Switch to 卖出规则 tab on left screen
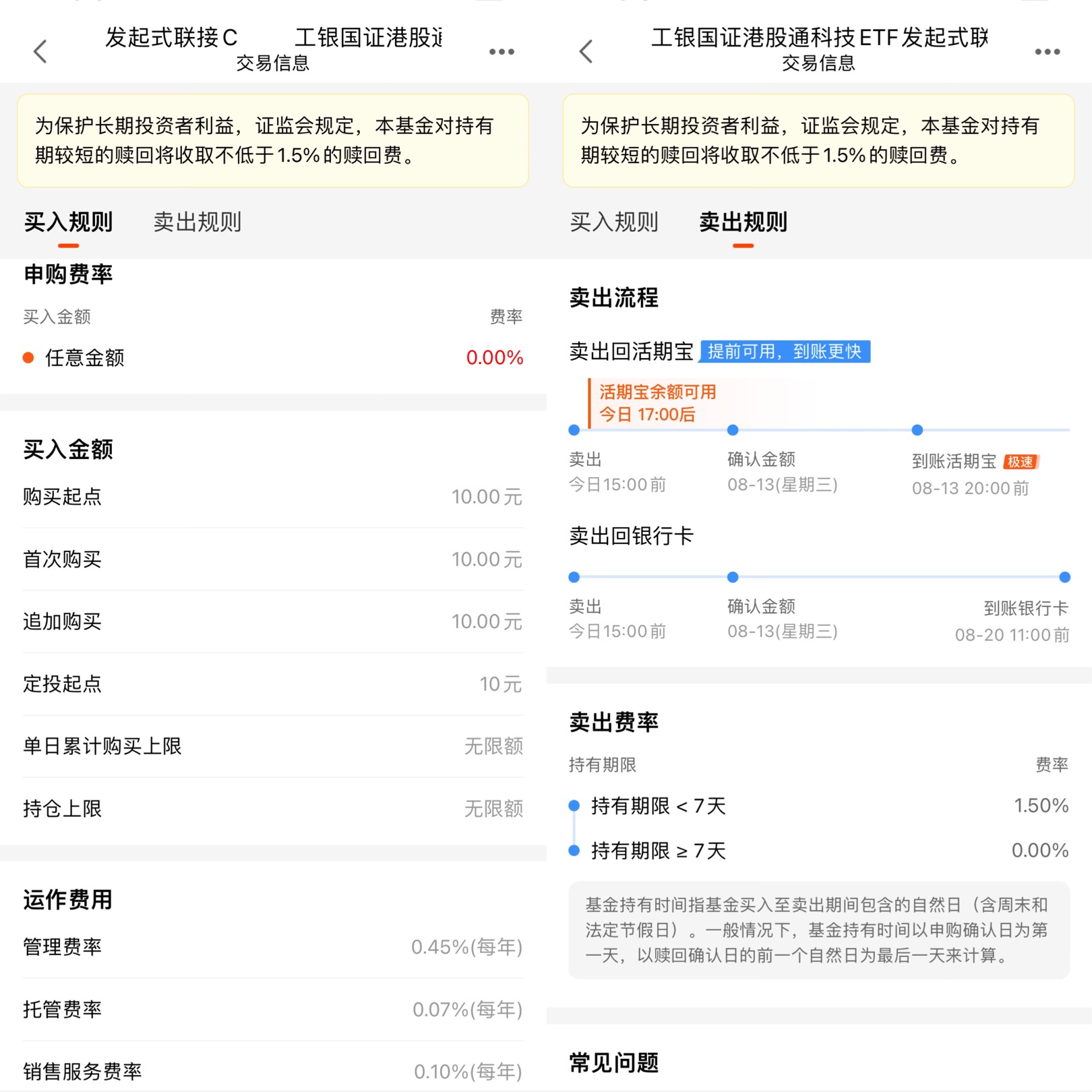Viewport: 1092px width, 1092px height. tap(198, 222)
